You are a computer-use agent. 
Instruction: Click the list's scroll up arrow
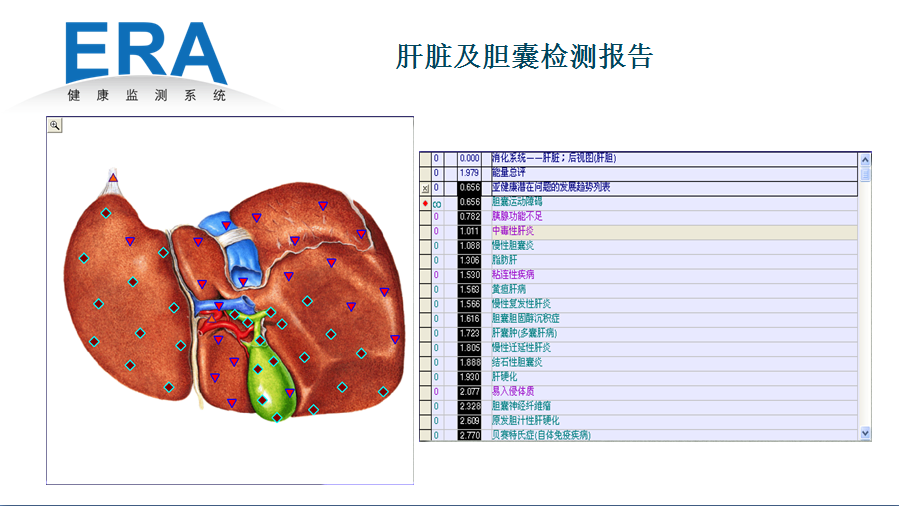click(x=866, y=158)
